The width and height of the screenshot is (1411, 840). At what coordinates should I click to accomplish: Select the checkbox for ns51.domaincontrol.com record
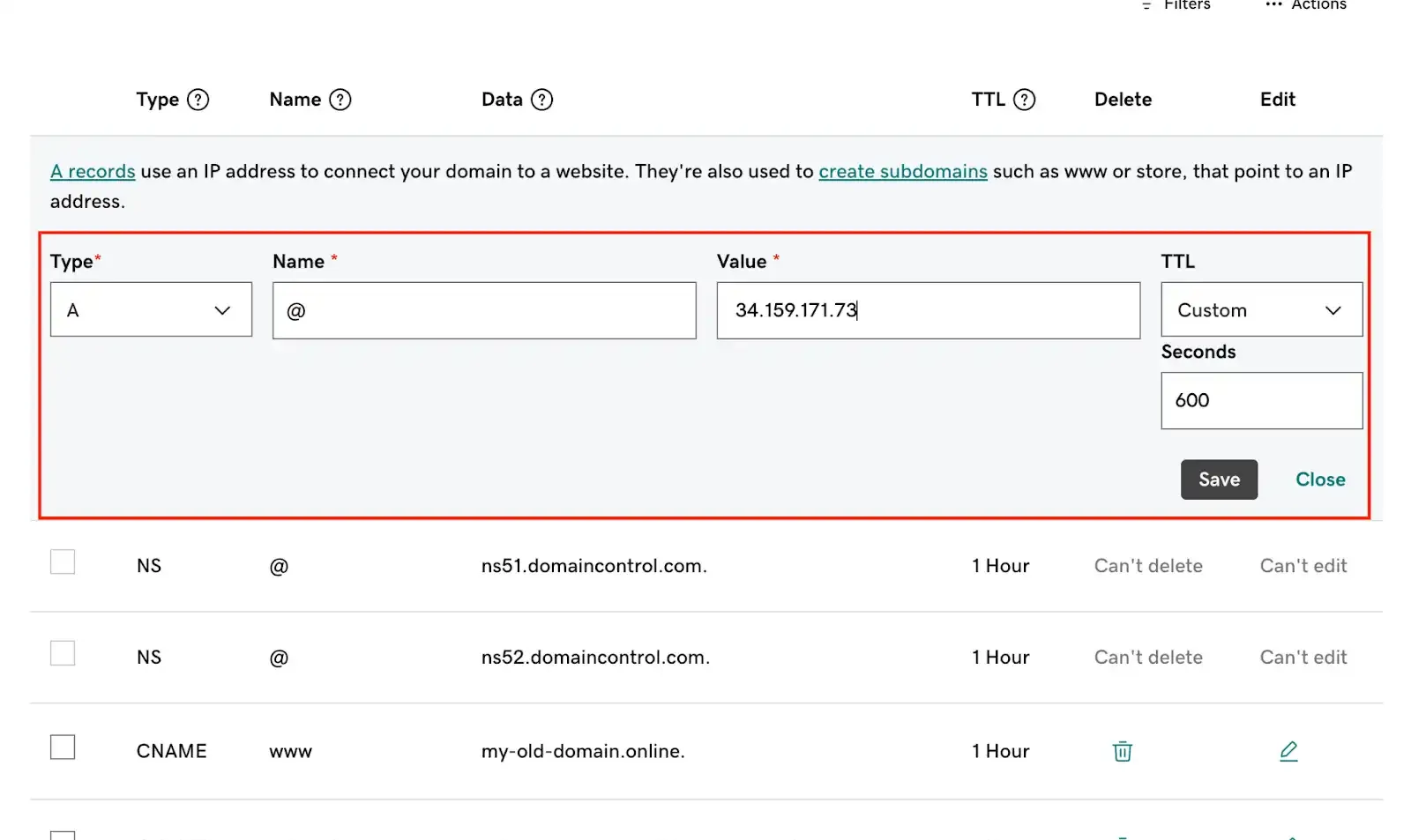(63, 562)
